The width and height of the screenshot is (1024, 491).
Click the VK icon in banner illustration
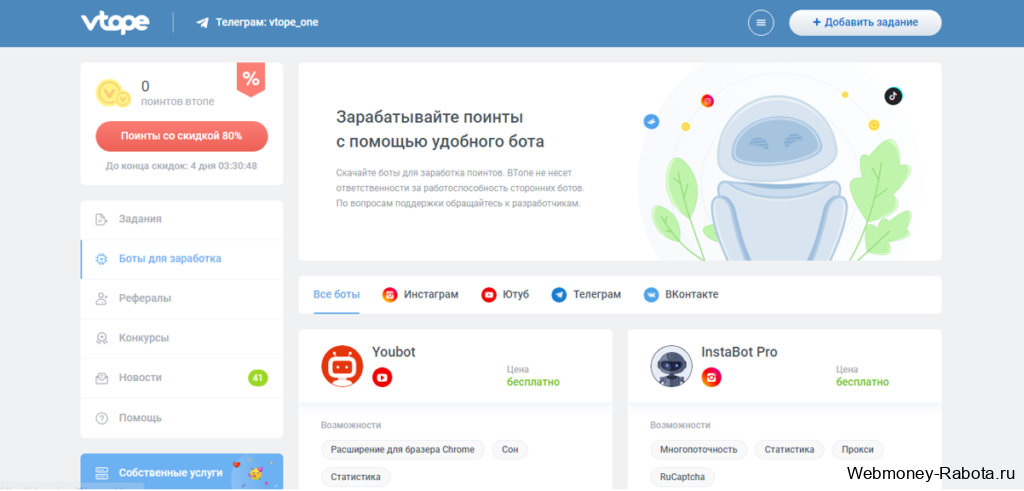point(651,121)
